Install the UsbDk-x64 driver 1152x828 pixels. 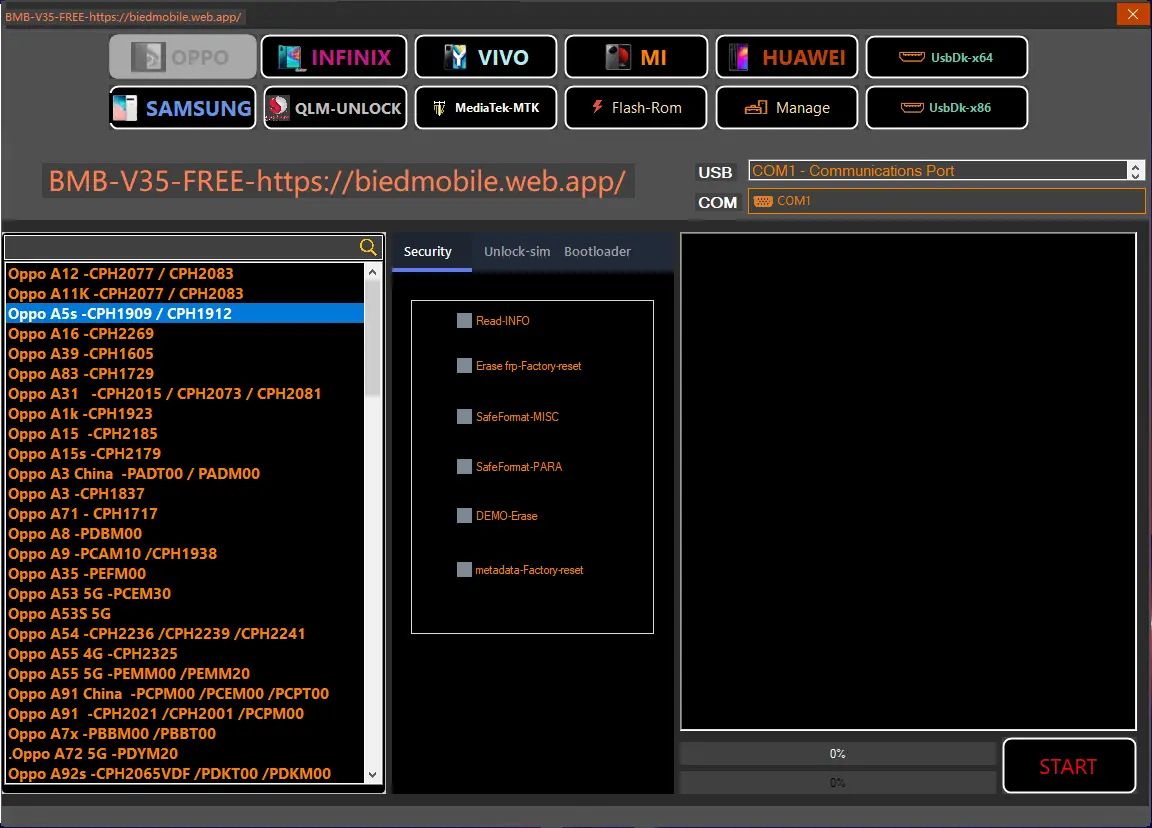click(946, 57)
